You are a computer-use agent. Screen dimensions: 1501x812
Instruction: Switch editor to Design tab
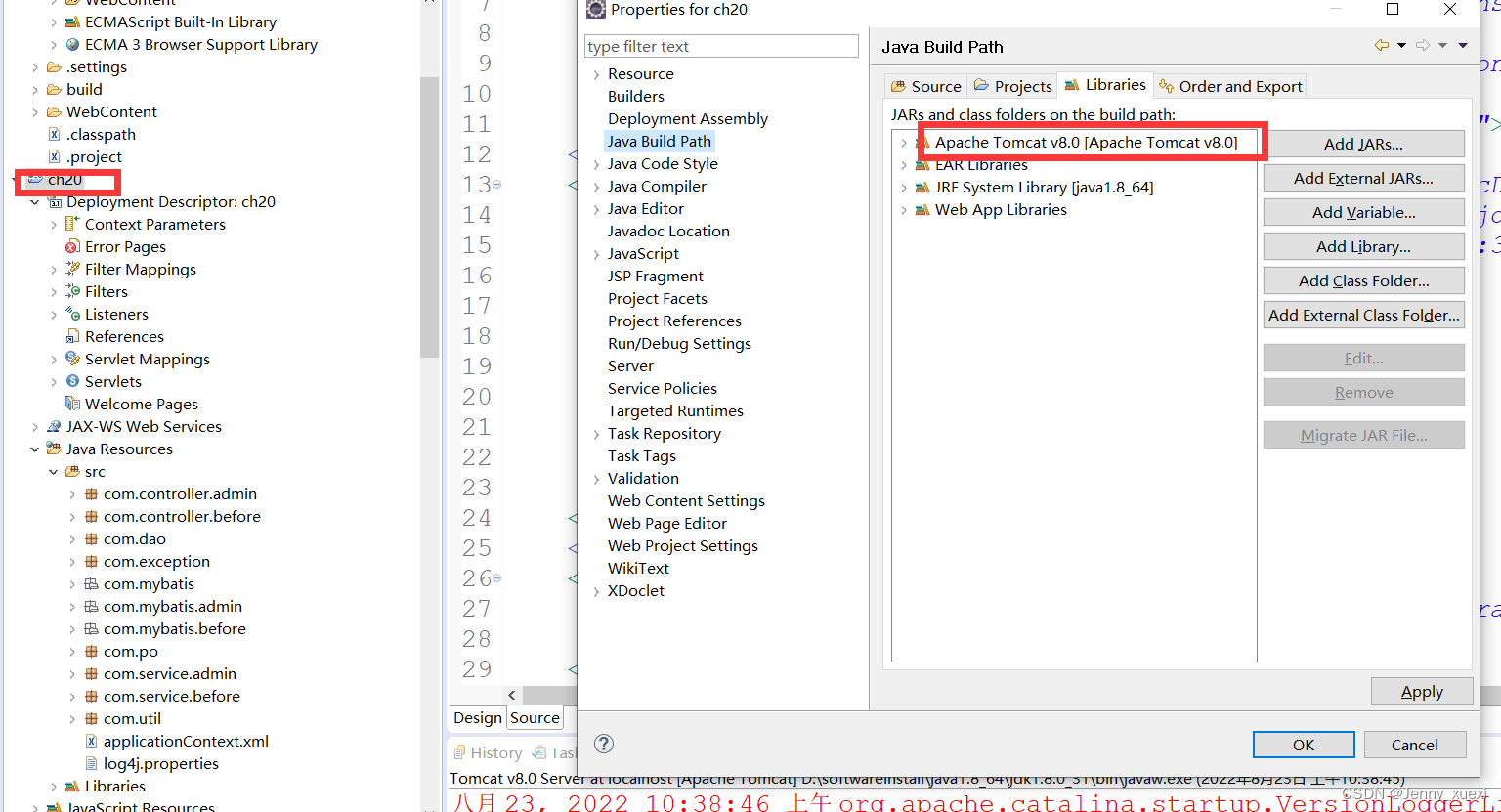click(477, 718)
